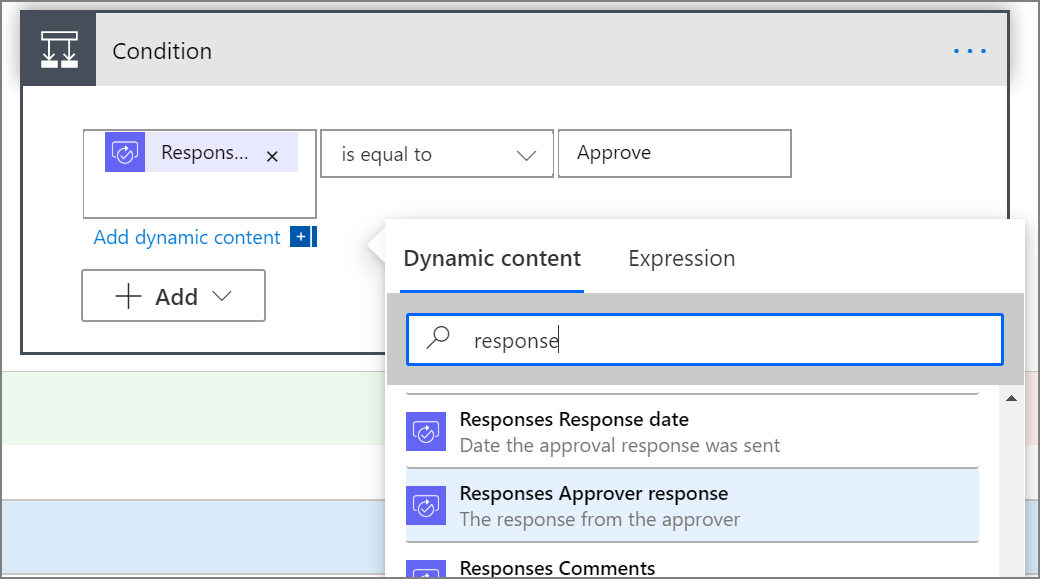This screenshot has height=579, width=1040.
Task: Click the search magnifier icon
Action: point(438,340)
